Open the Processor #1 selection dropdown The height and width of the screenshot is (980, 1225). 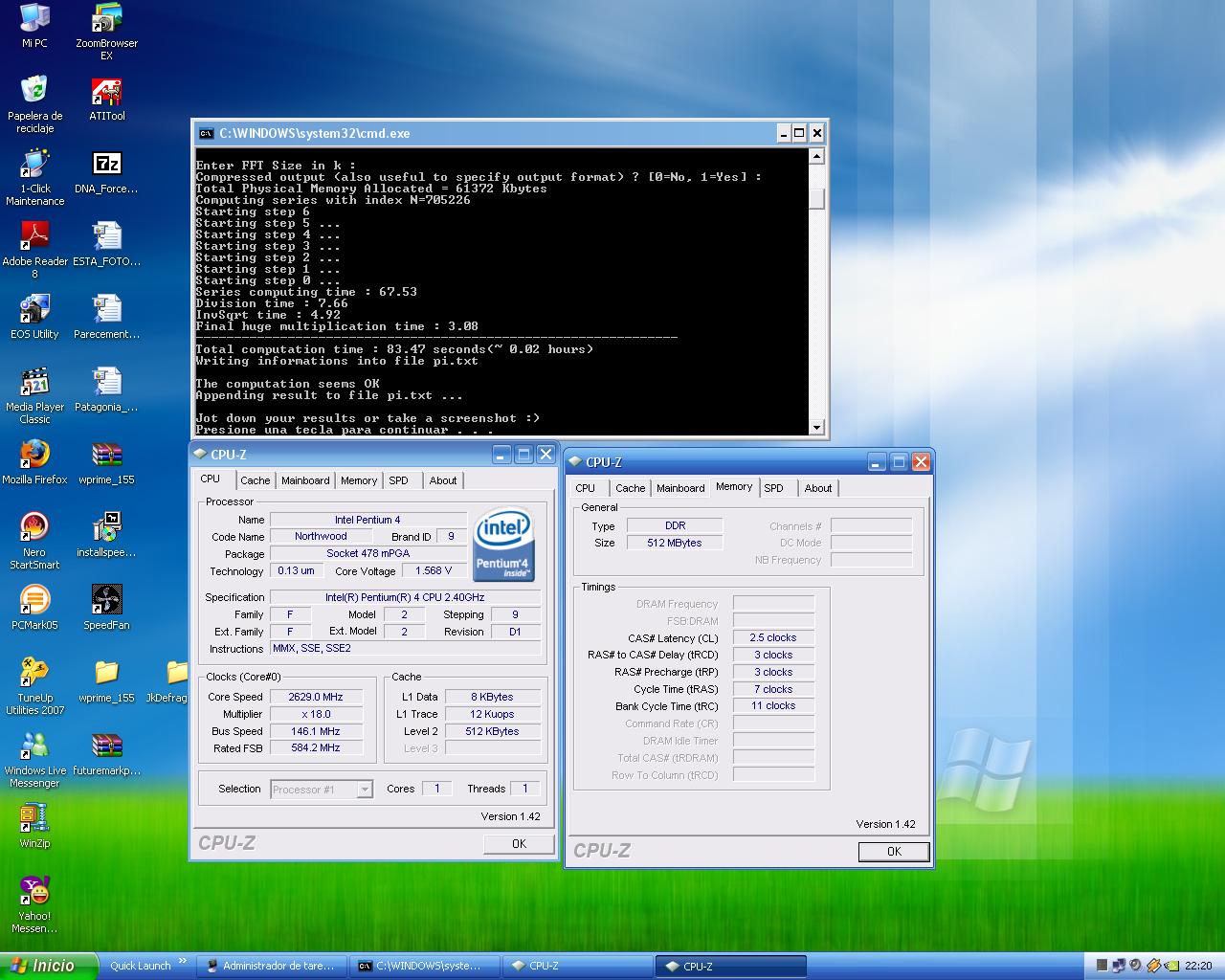[x=322, y=790]
